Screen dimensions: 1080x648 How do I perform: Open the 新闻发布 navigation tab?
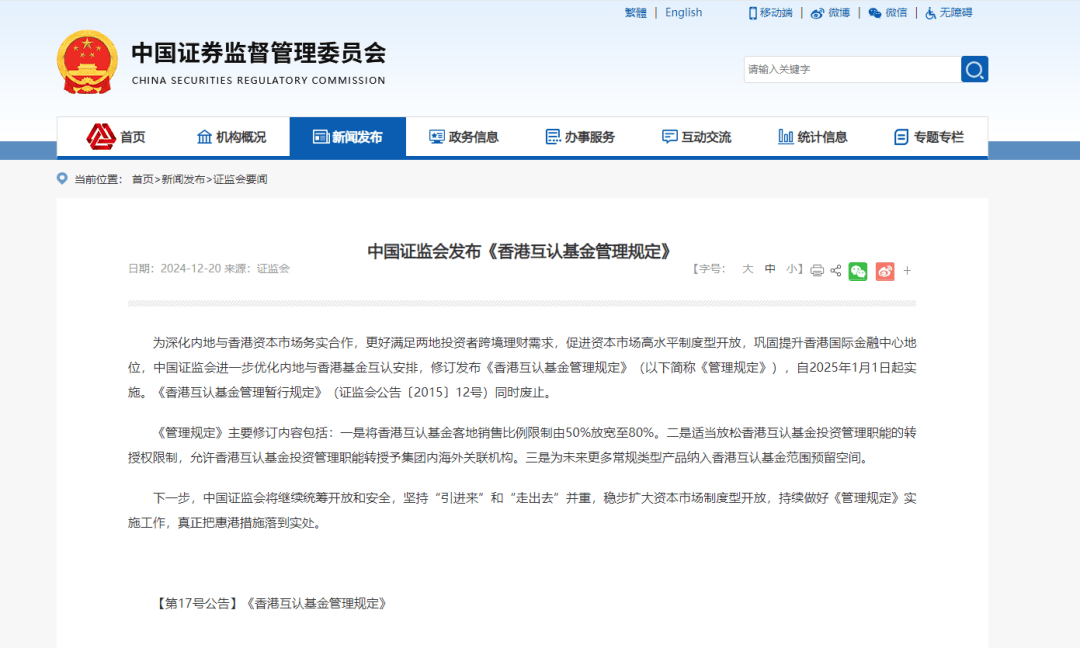[348, 137]
